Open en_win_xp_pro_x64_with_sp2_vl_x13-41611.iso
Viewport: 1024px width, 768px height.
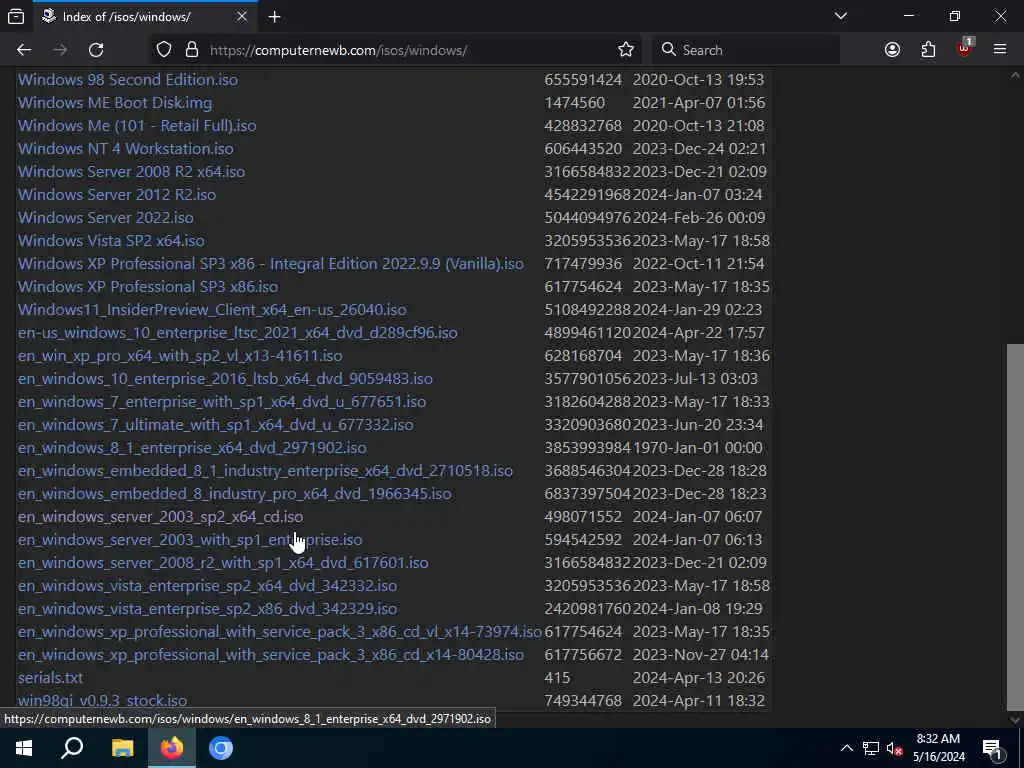180,355
